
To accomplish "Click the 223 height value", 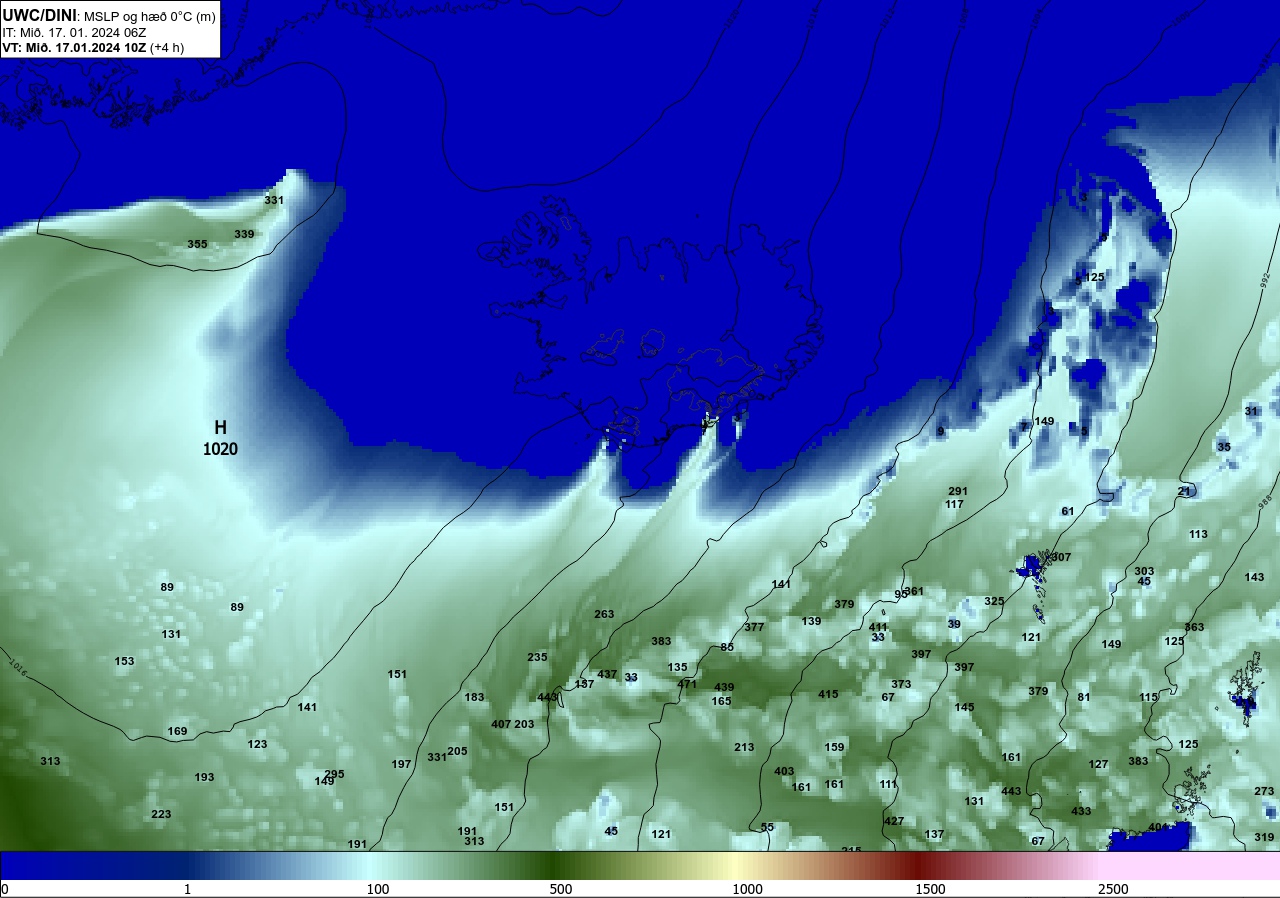I will pyautogui.click(x=161, y=814).
